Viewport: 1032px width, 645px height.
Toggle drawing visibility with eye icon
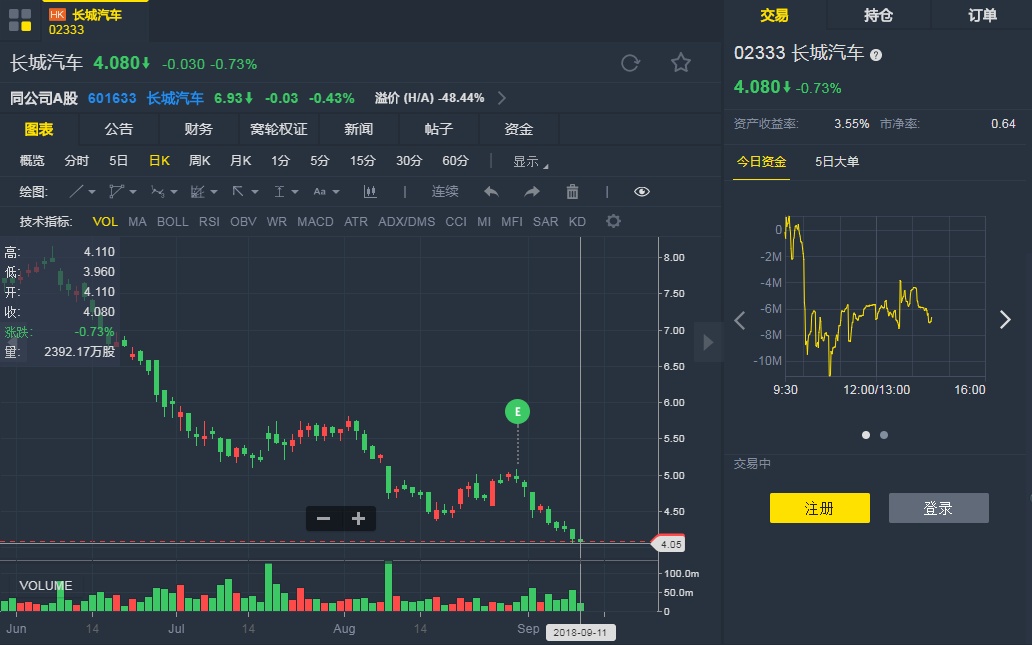[642, 192]
